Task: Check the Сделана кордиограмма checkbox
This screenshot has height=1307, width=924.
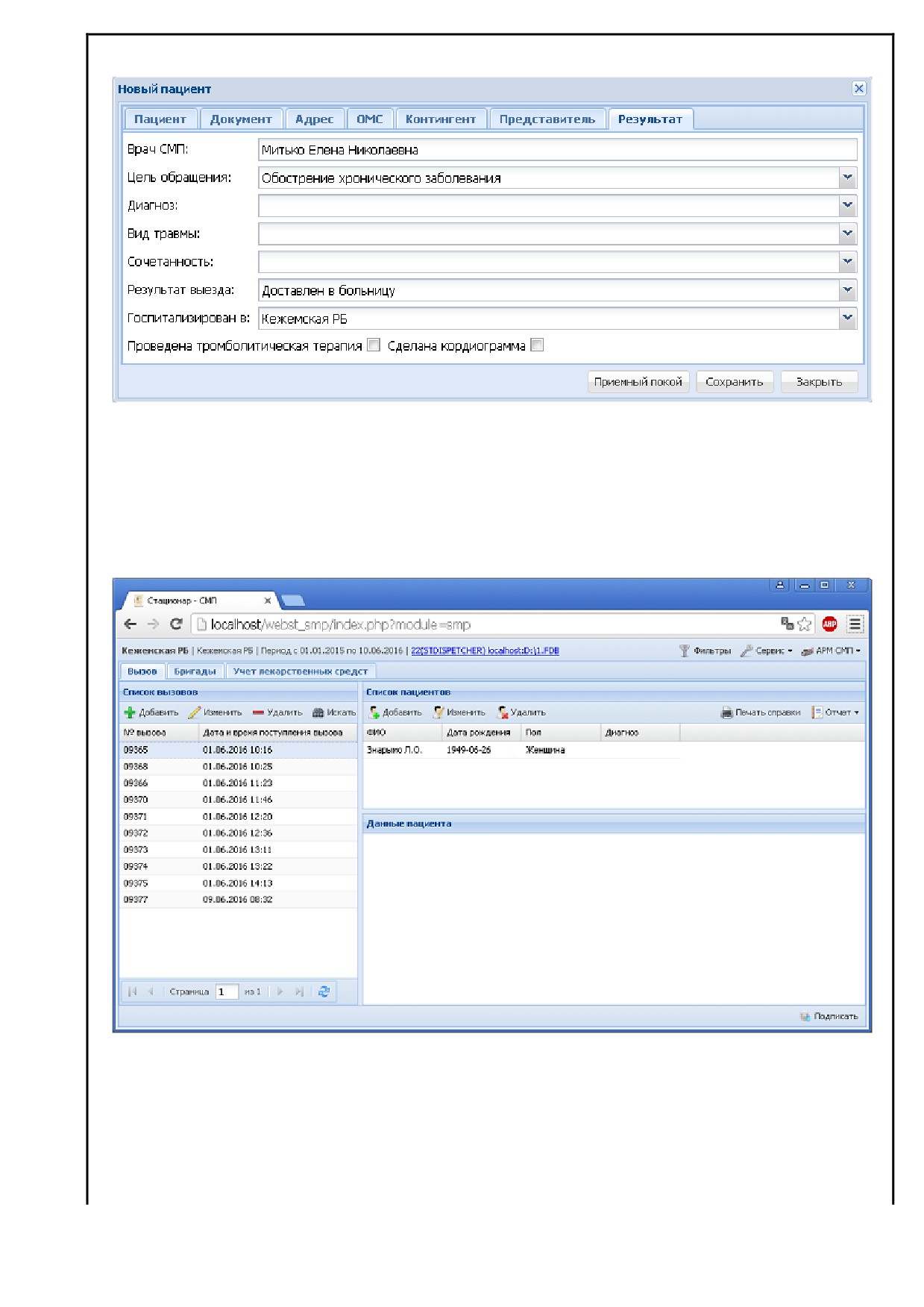Action: click(537, 345)
